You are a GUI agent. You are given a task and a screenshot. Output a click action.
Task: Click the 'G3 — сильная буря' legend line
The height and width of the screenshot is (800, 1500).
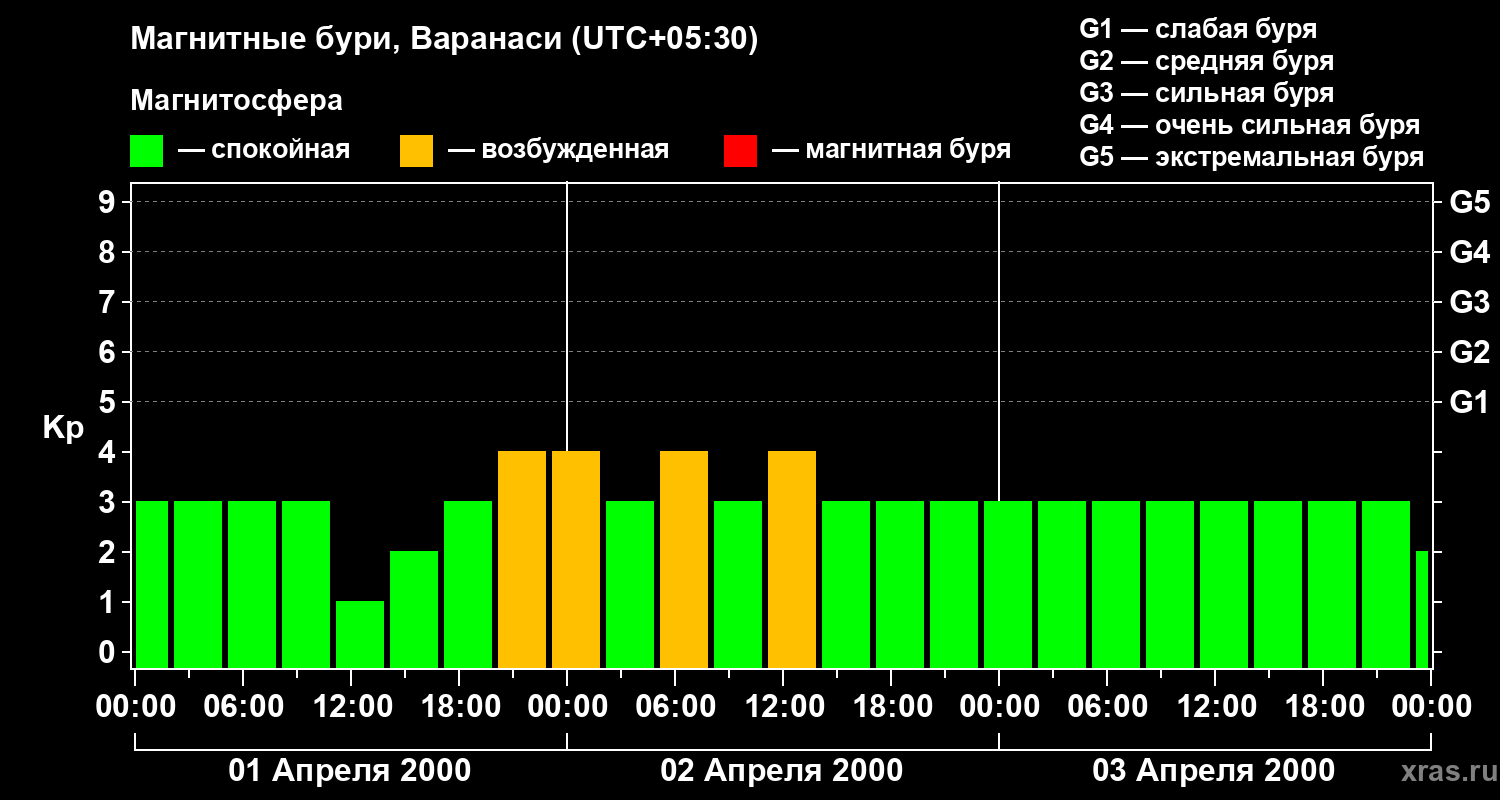tap(1206, 93)
